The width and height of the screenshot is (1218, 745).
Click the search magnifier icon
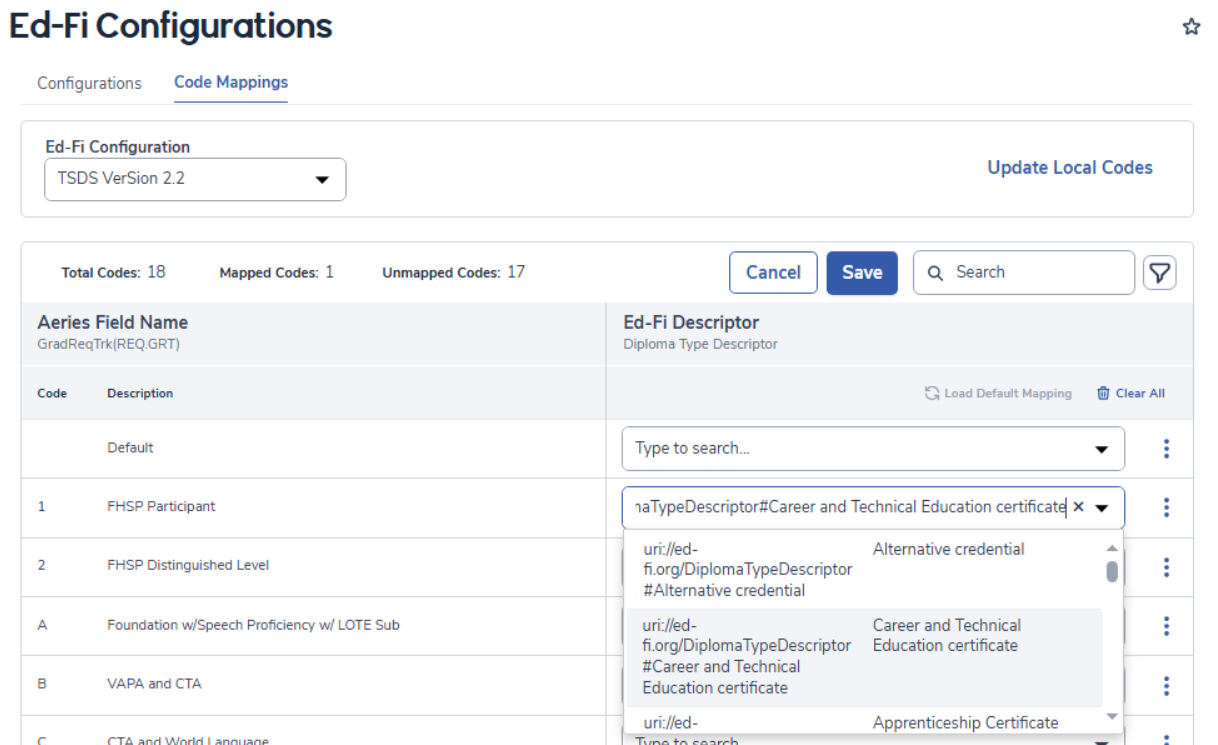[x=936, y=272]
